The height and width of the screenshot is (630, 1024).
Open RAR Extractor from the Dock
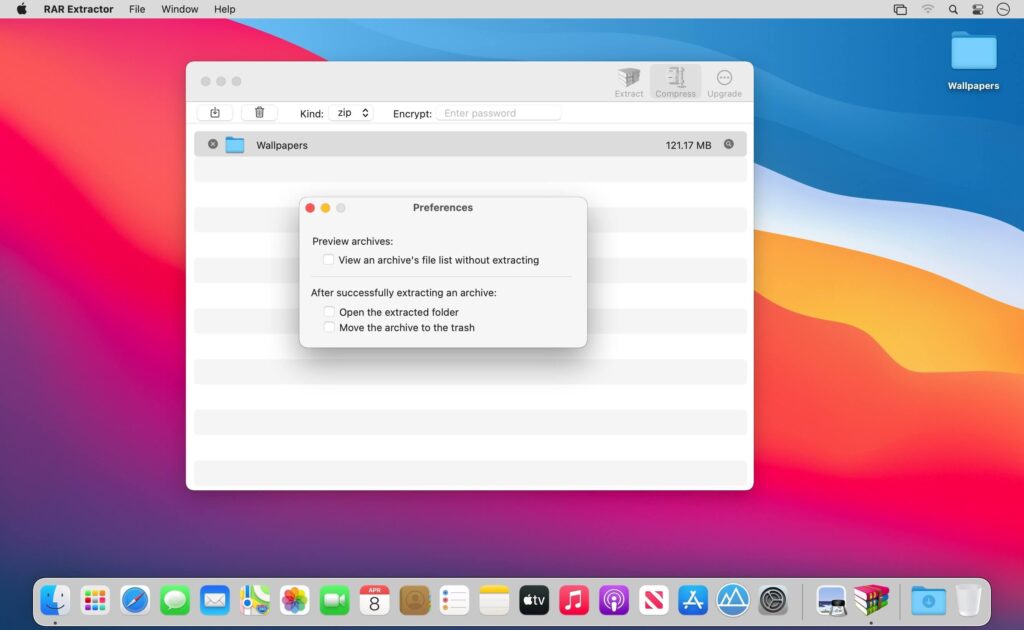(x=832, y=600)
